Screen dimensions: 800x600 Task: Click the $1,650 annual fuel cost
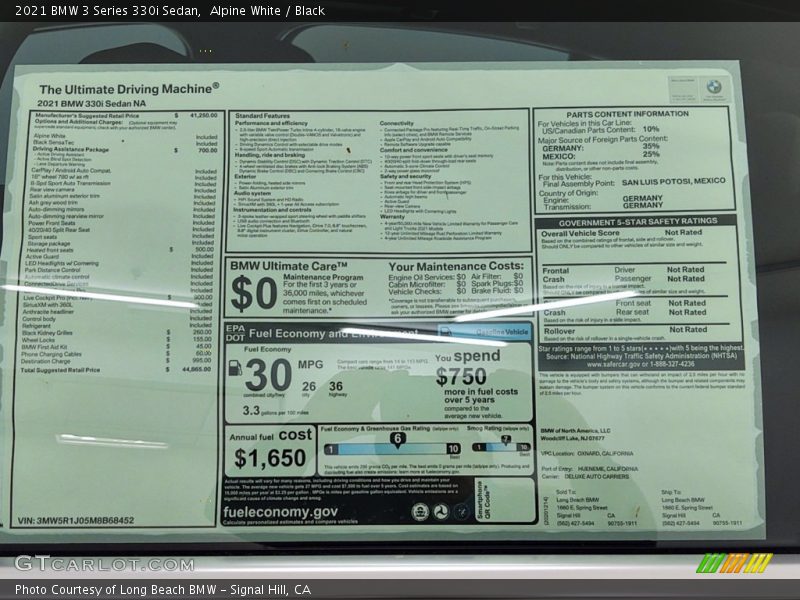point(270,458)
